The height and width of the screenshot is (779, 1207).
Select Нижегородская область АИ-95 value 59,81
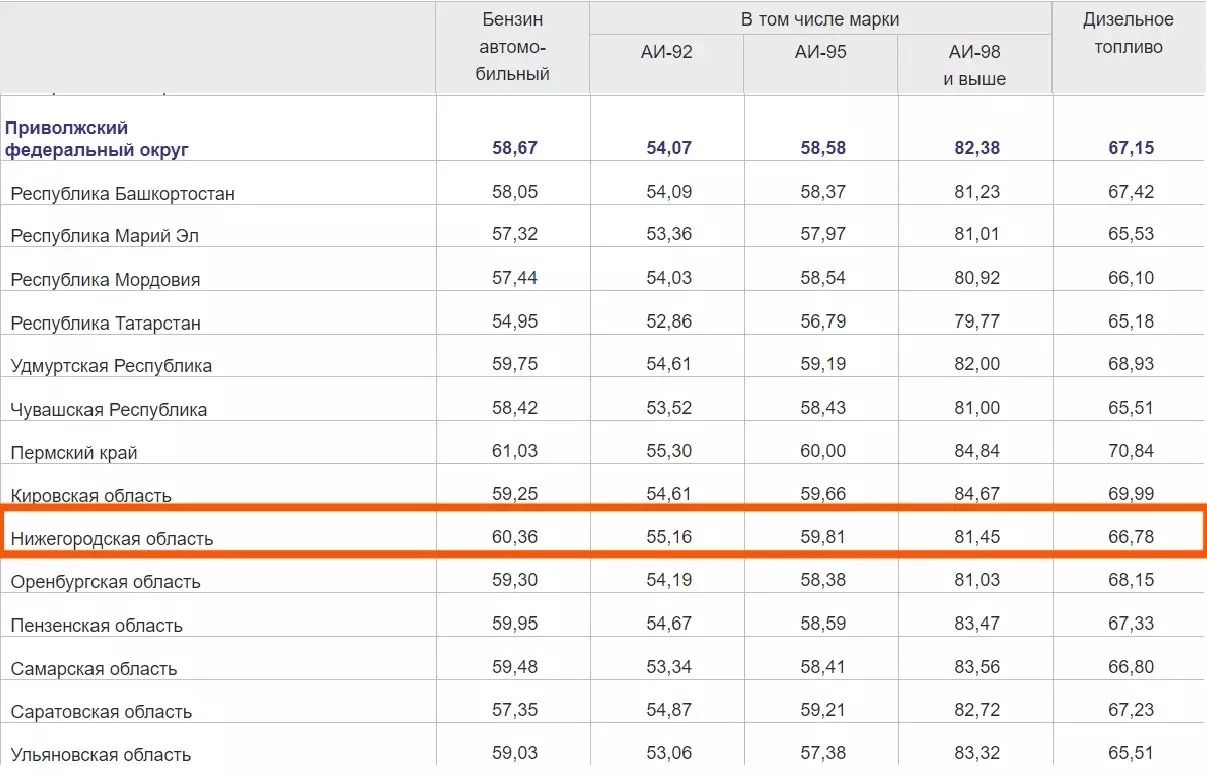822,537
